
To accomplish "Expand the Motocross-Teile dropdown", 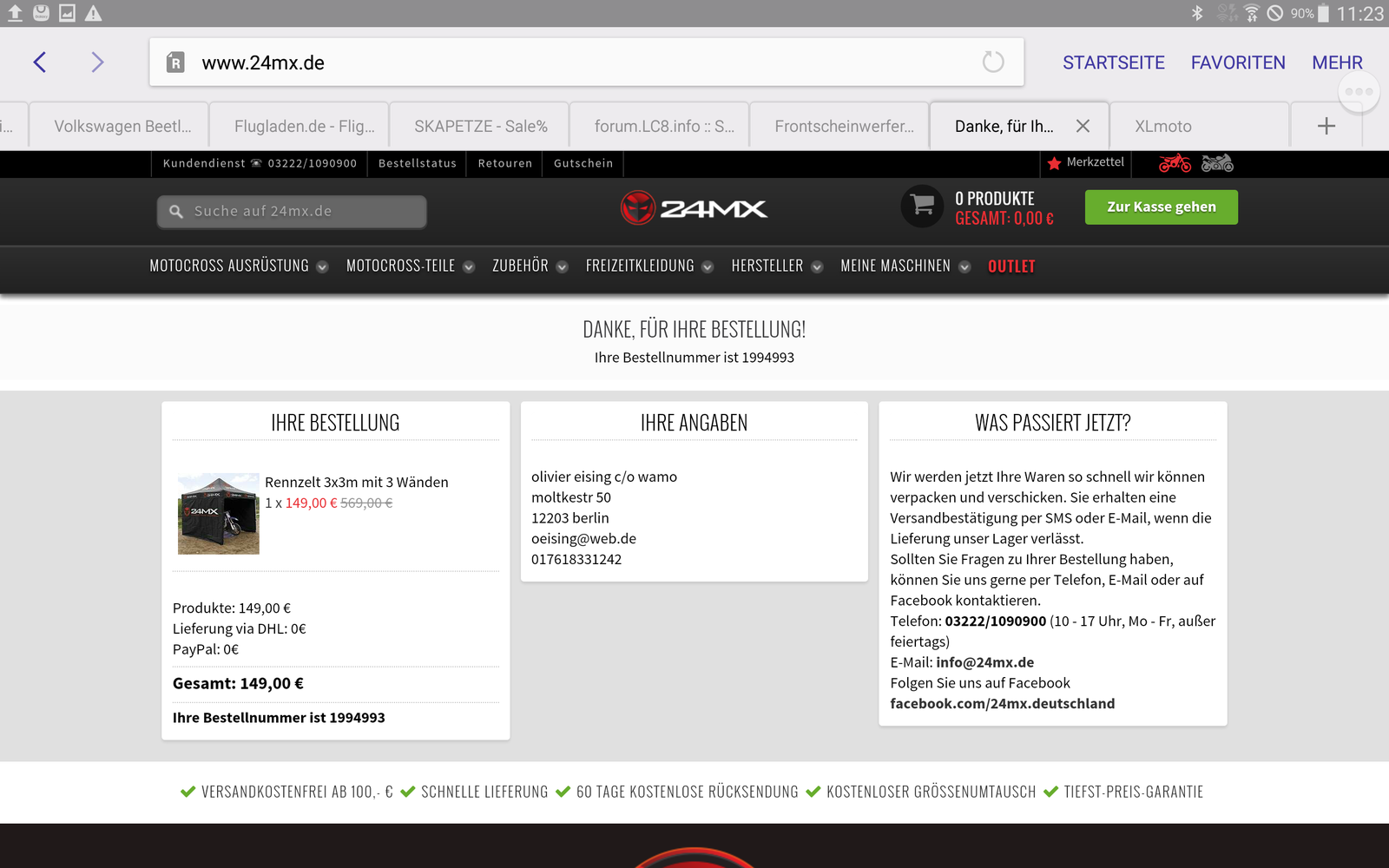I will coord(410,266).
